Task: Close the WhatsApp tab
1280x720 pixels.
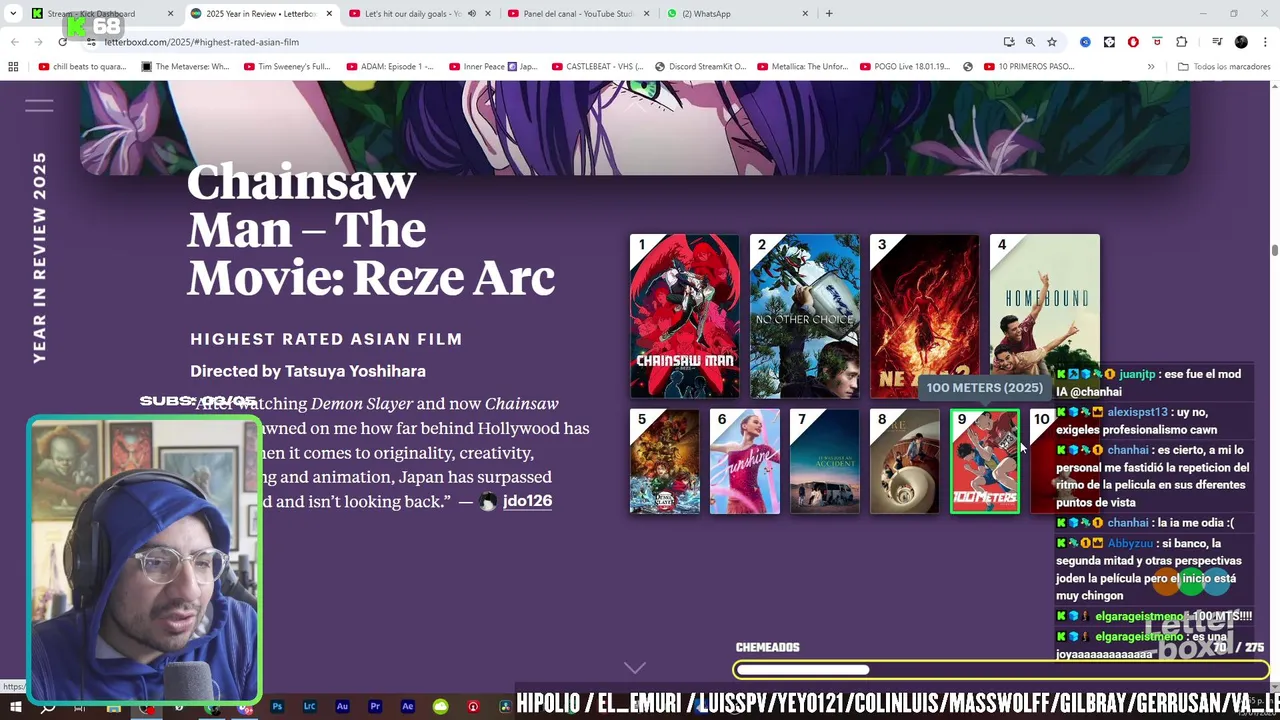Action: pyautogui.click(x=805, y=14)
